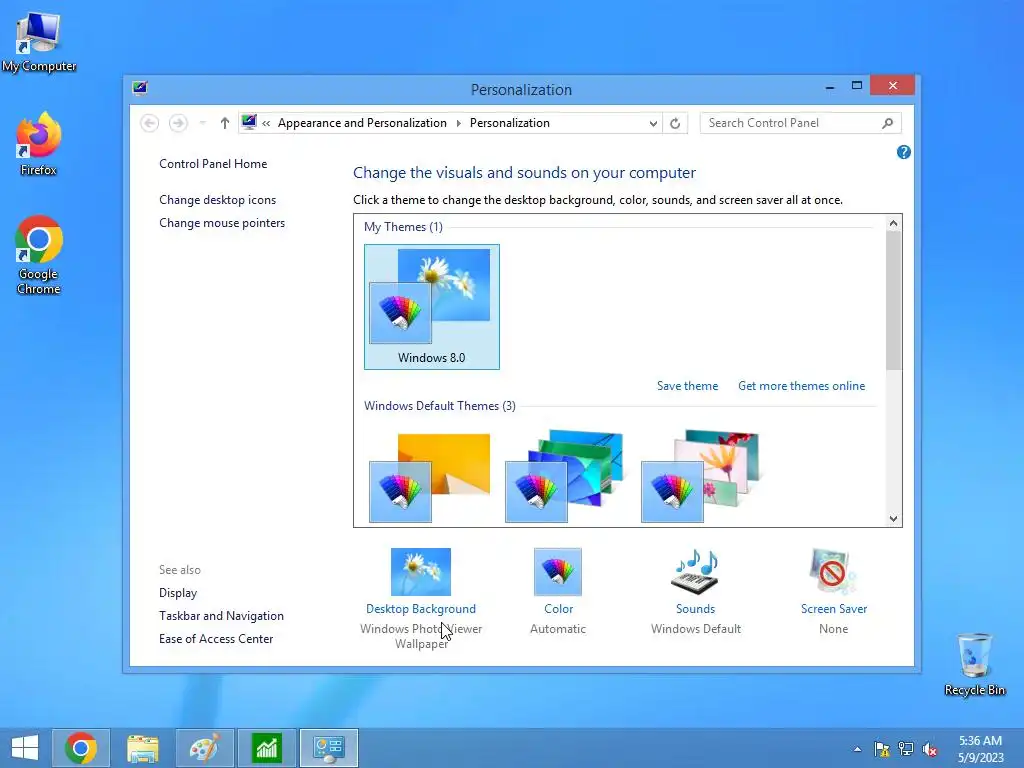Click themes list scroll up arrow
This screenshot has height=768, width=1024.
tap(893, 223)
